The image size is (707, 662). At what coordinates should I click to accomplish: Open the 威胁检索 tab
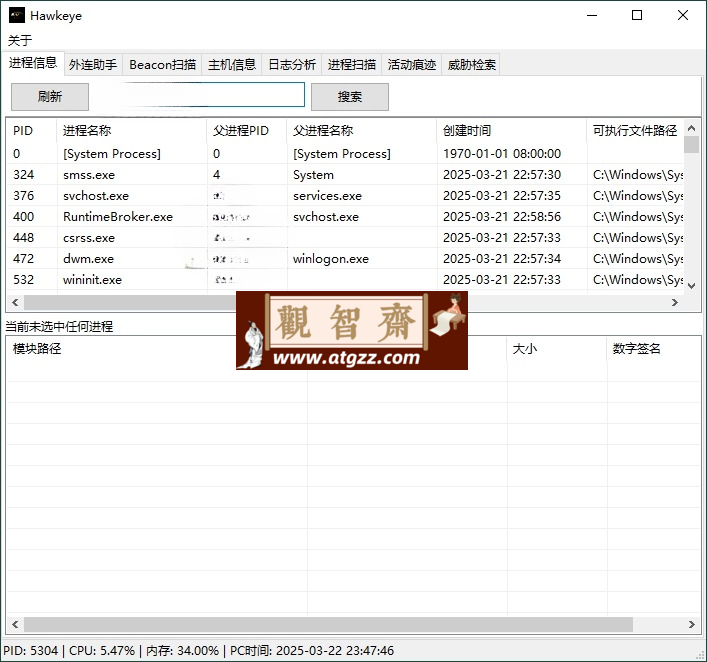(471, 64)
